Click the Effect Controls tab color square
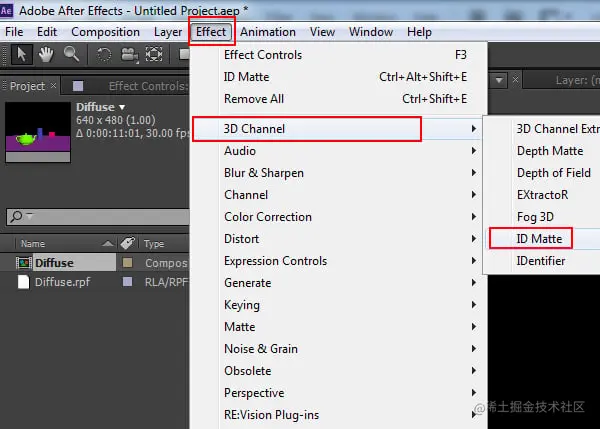This screenshot has height=429, width=600. 78,86
